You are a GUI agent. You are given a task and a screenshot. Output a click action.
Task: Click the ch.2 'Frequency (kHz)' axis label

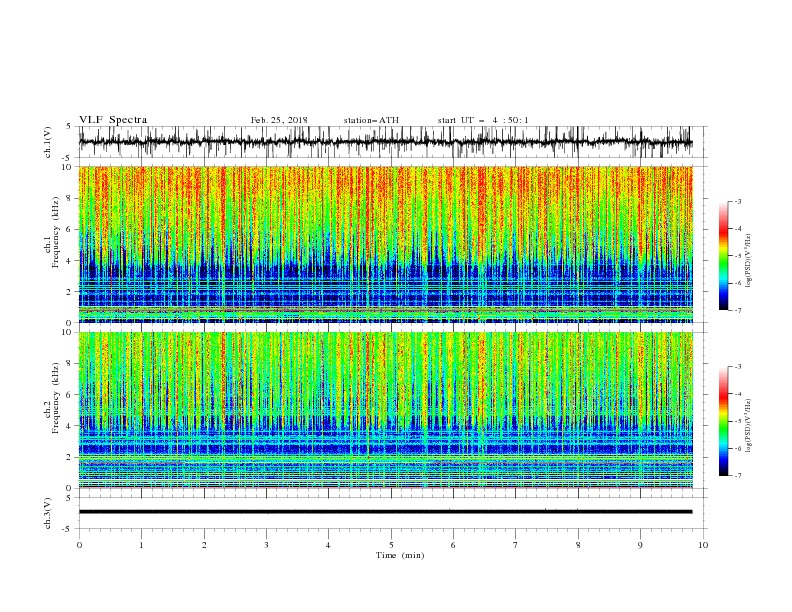click(56, 397)
